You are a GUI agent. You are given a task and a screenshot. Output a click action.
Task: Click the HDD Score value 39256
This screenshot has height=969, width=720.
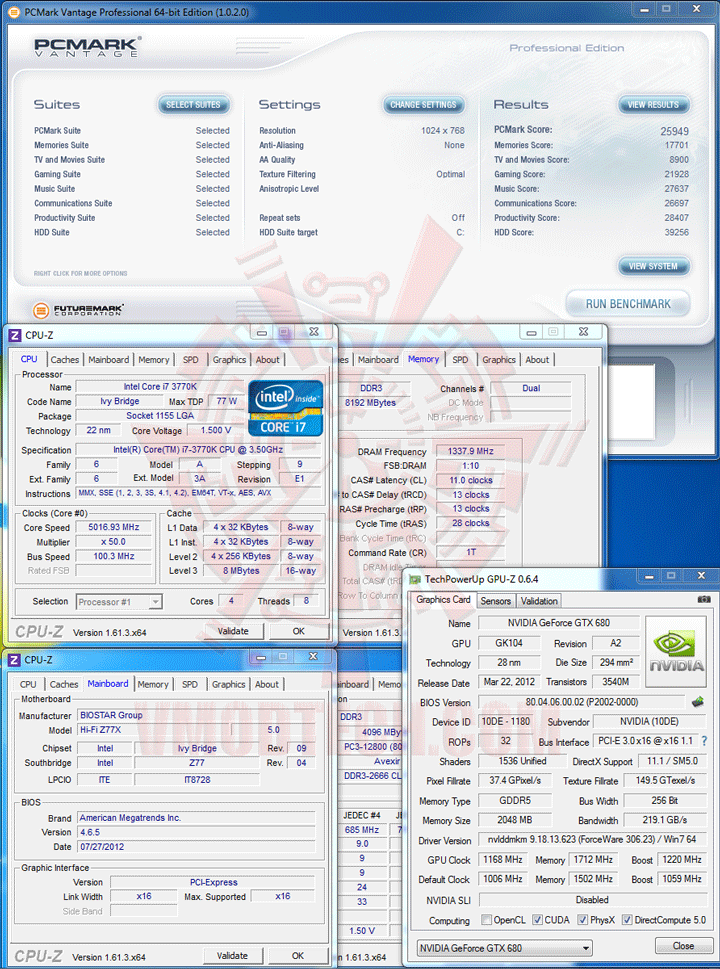(x=676, y=232)
